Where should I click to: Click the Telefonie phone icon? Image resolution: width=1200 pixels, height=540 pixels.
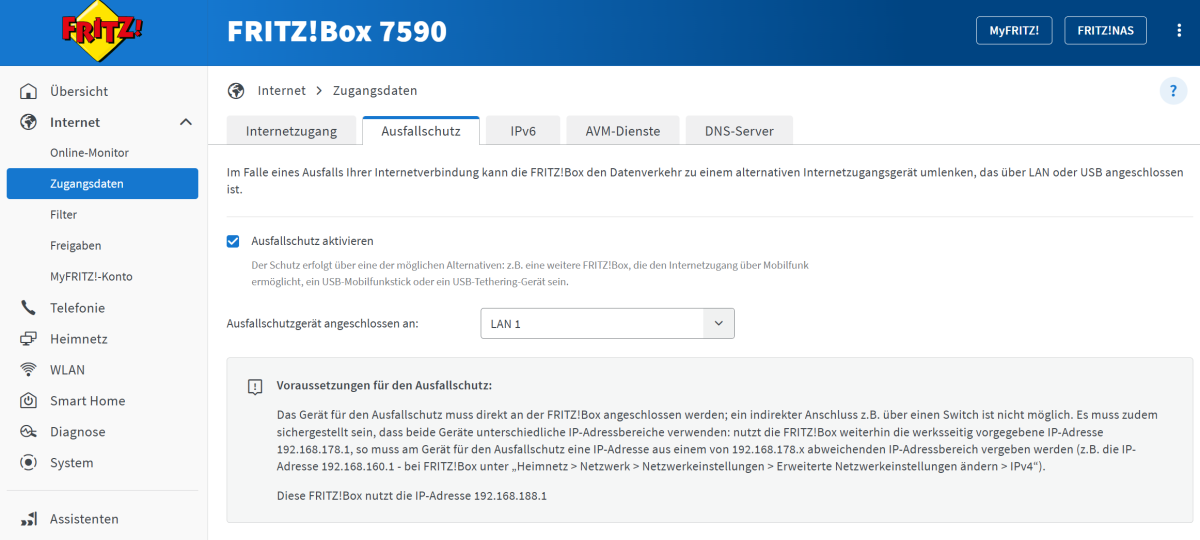click(x=29, y=308)
